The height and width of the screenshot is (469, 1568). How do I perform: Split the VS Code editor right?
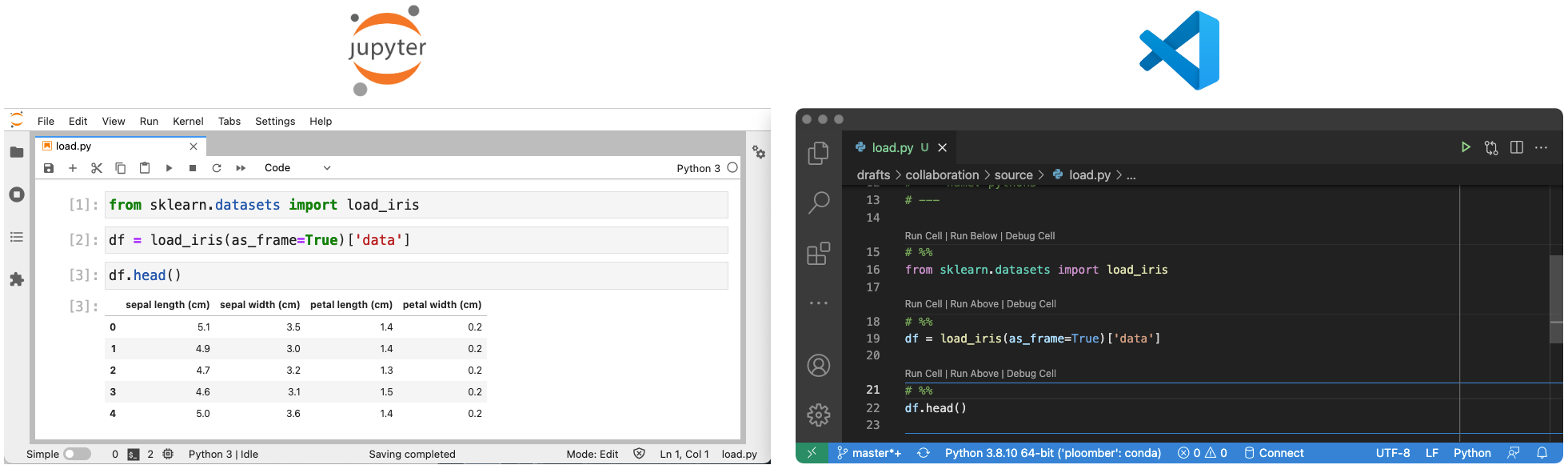pyautogui.click(x=1517, y=147)
